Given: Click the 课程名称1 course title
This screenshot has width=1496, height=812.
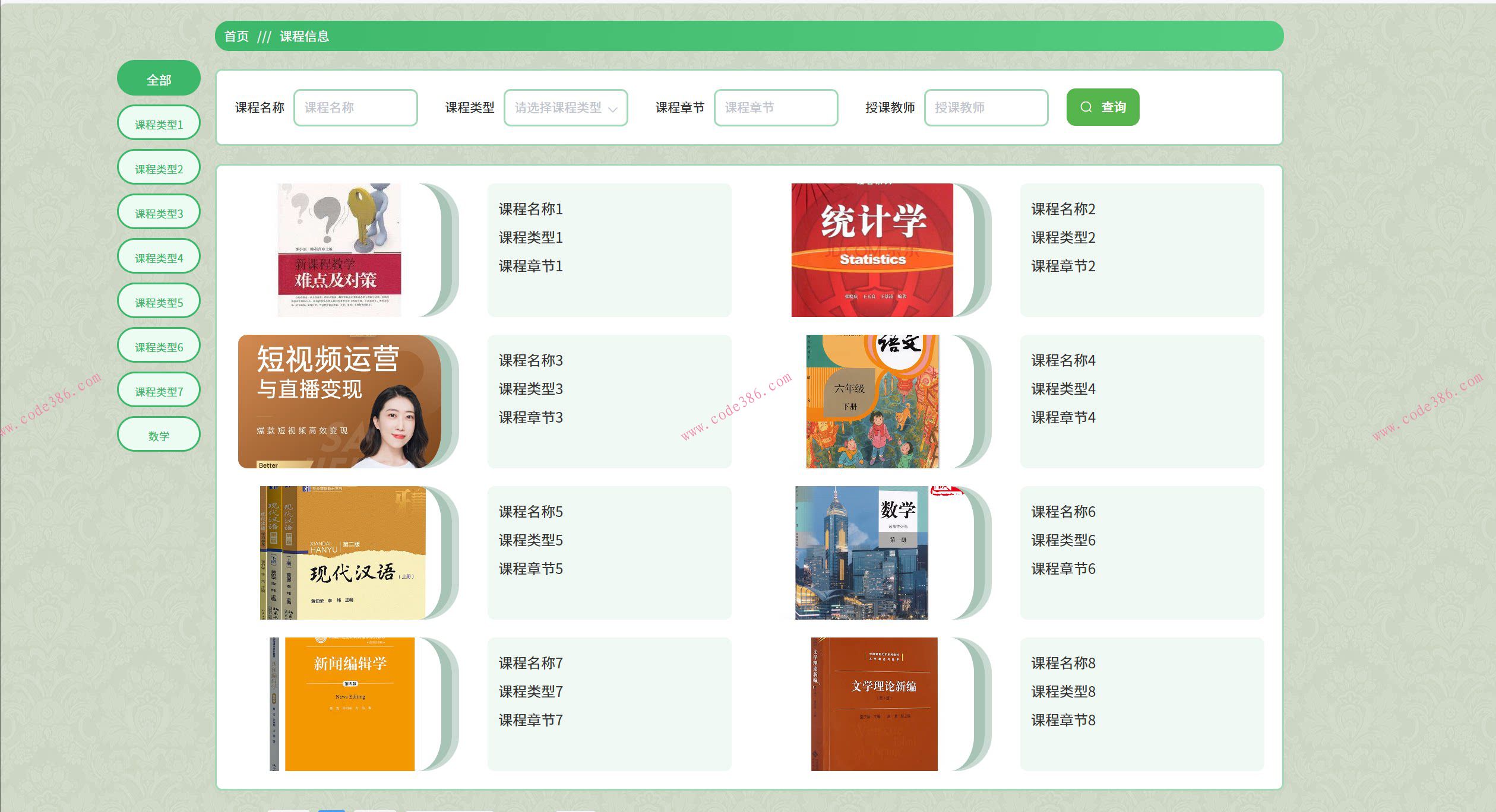Looking at the screenshot, I should pyautogui.click(x=530, y=210).
